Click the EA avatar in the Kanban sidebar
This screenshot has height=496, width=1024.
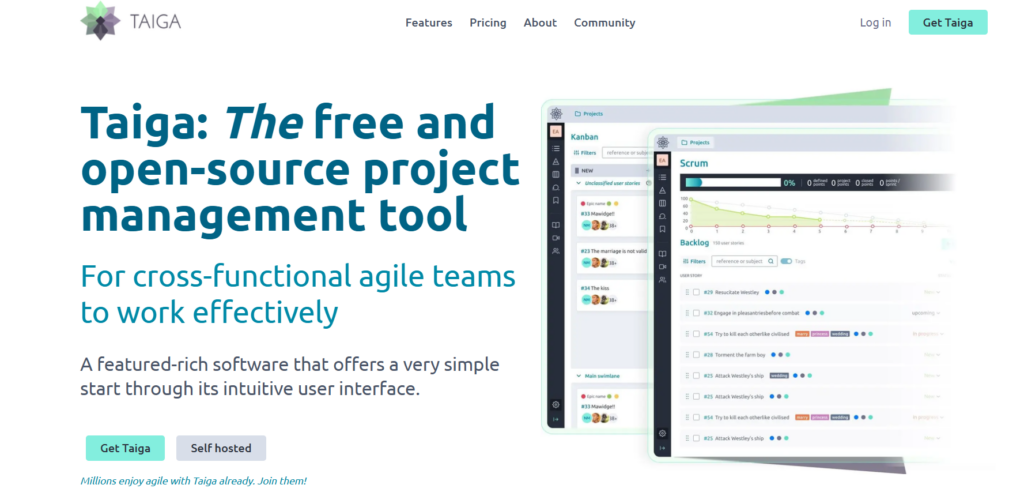(556, 132)
